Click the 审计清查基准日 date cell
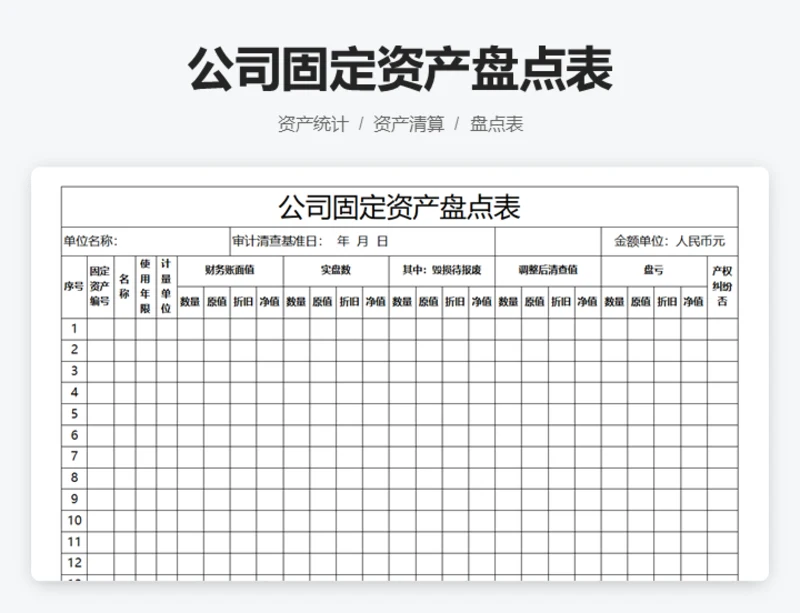Image resolution: width=800 pixels, height=613 pixels. point(362,241)
